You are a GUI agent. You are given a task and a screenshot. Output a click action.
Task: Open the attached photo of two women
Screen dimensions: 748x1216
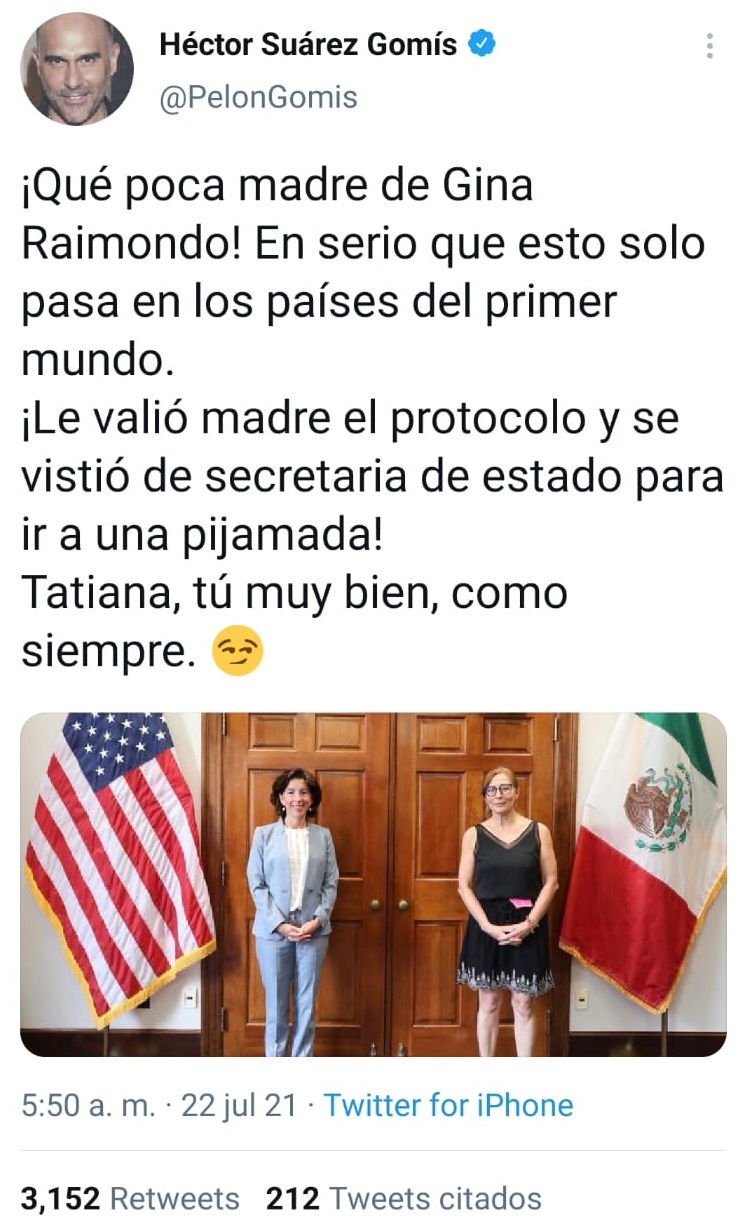point(373,884)
